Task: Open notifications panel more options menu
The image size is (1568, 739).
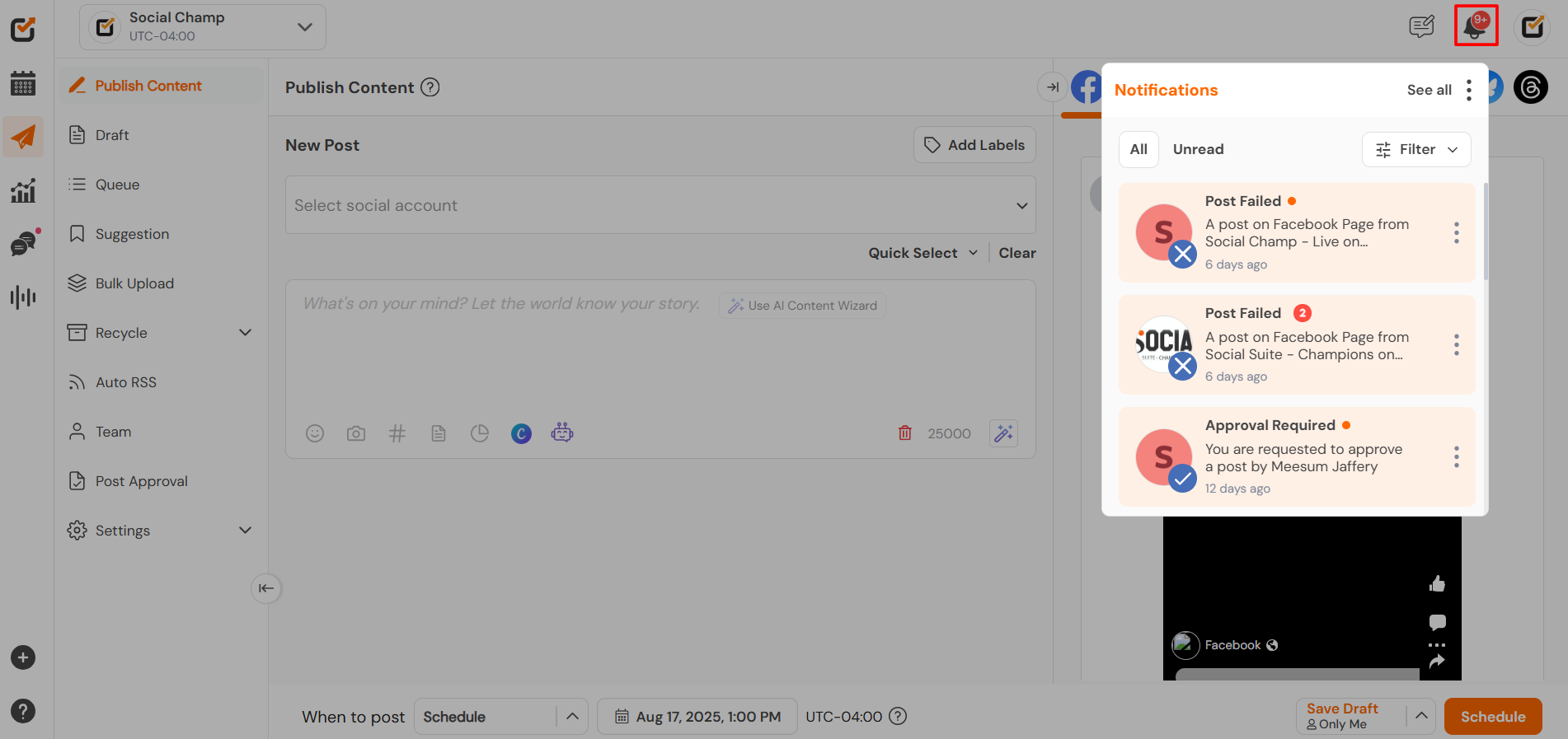Action: [x=1469, y=91]
